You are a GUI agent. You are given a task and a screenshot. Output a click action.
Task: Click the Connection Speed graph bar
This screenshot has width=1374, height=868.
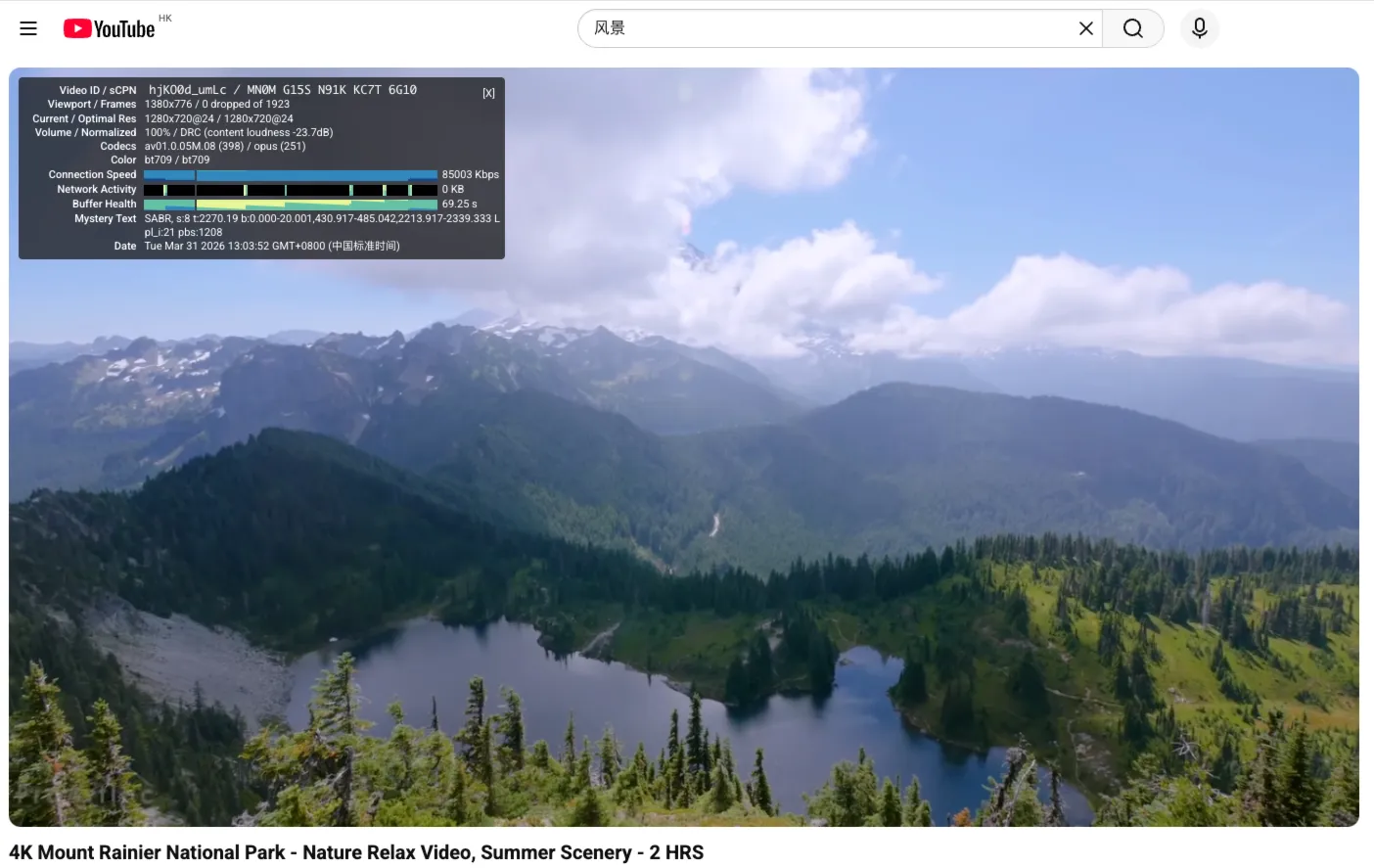click(x=291, y=175)
